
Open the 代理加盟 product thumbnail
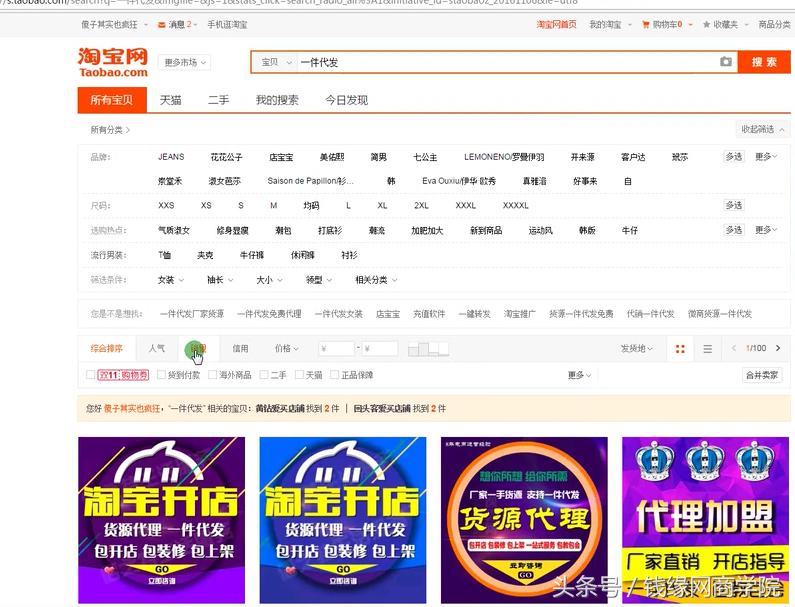pyautogui.click(x=705, y=520)
